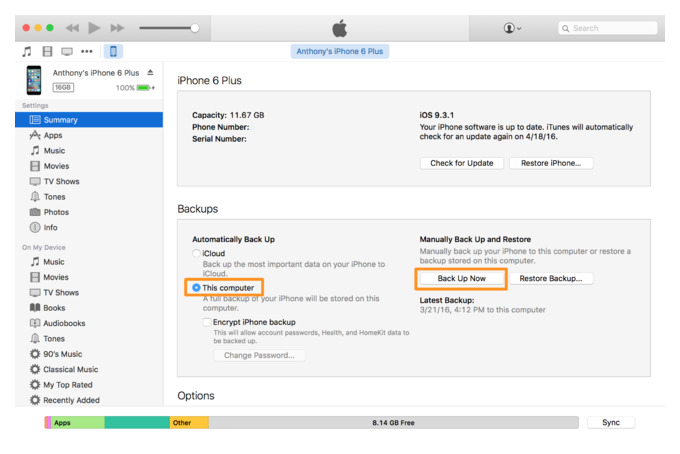Click the Other storage bar segment

coord(189,423)
